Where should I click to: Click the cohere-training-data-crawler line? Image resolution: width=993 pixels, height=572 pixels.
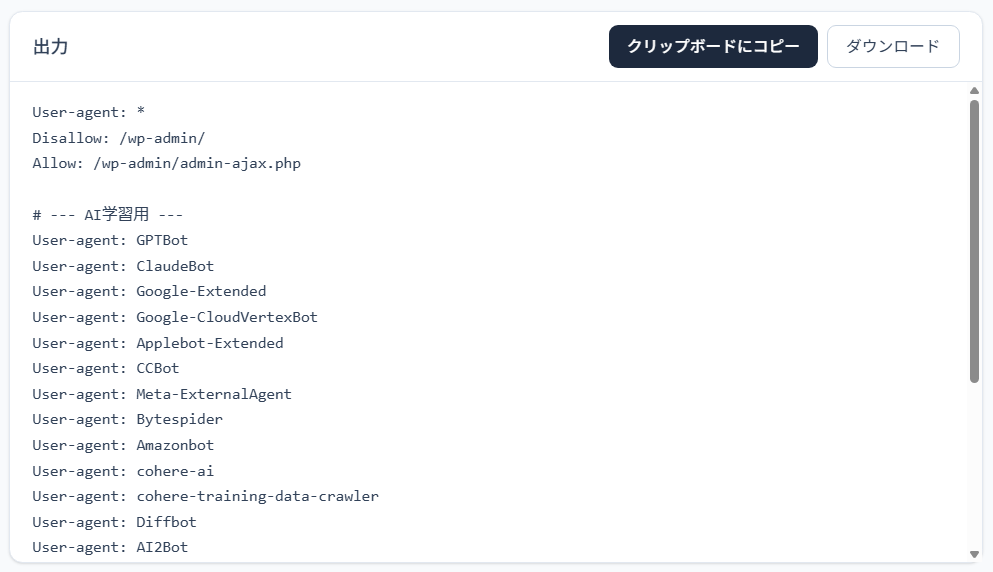[x=205, y=496]
